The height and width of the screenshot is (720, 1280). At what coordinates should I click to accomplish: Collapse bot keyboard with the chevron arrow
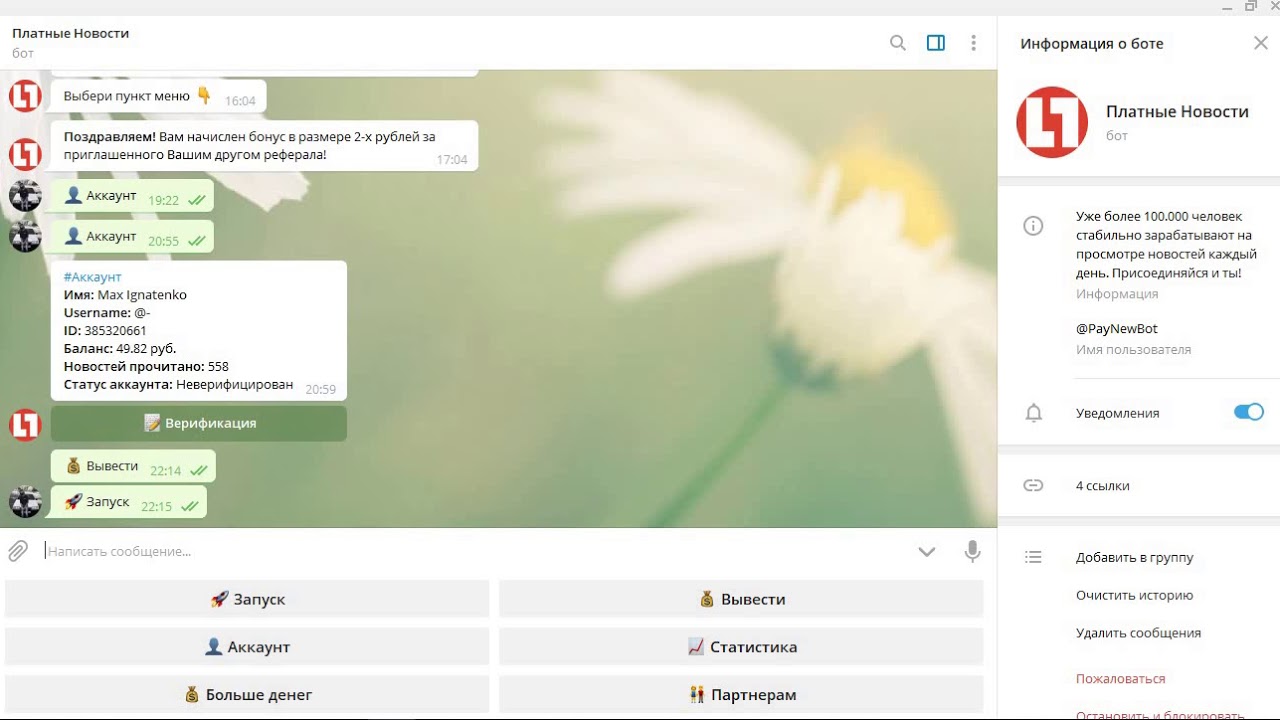[927, 551]
